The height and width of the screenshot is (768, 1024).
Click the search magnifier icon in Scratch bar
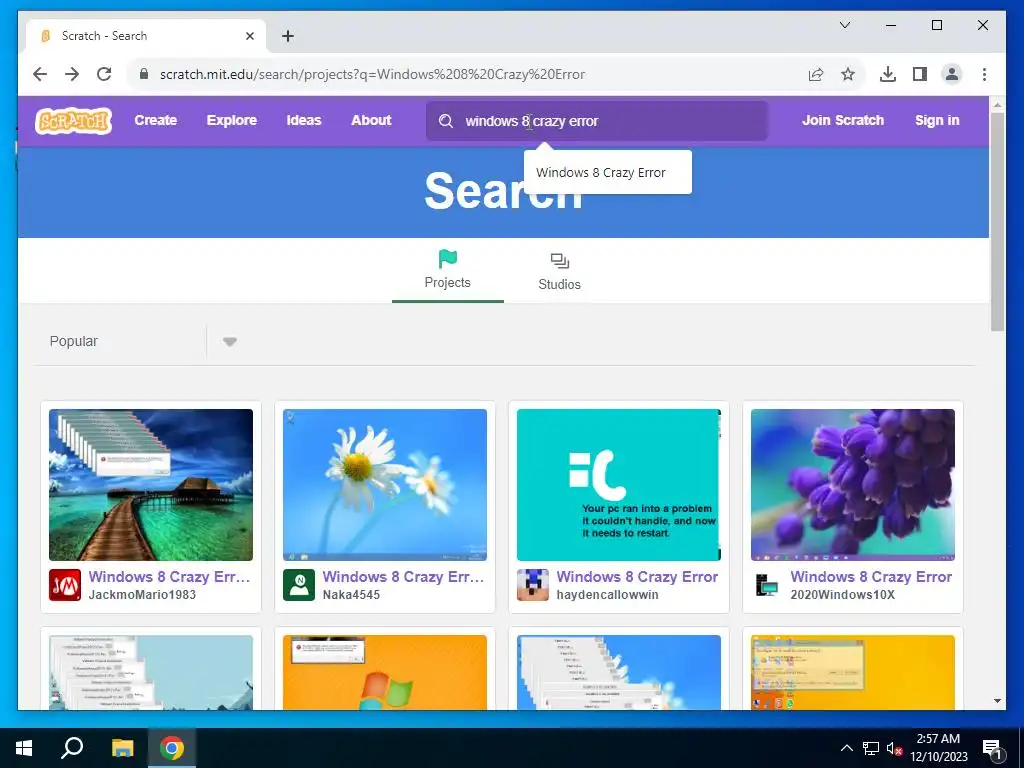coord(446,121)
